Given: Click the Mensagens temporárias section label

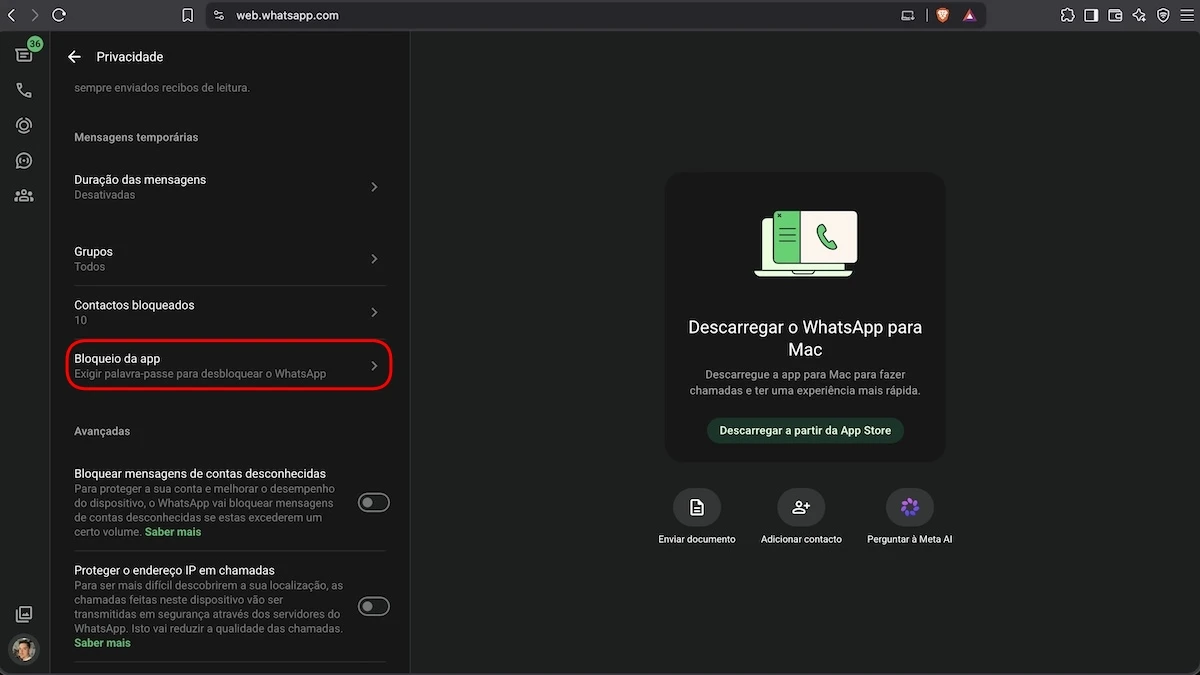Looking at the screenshot, I should [136, 137].
